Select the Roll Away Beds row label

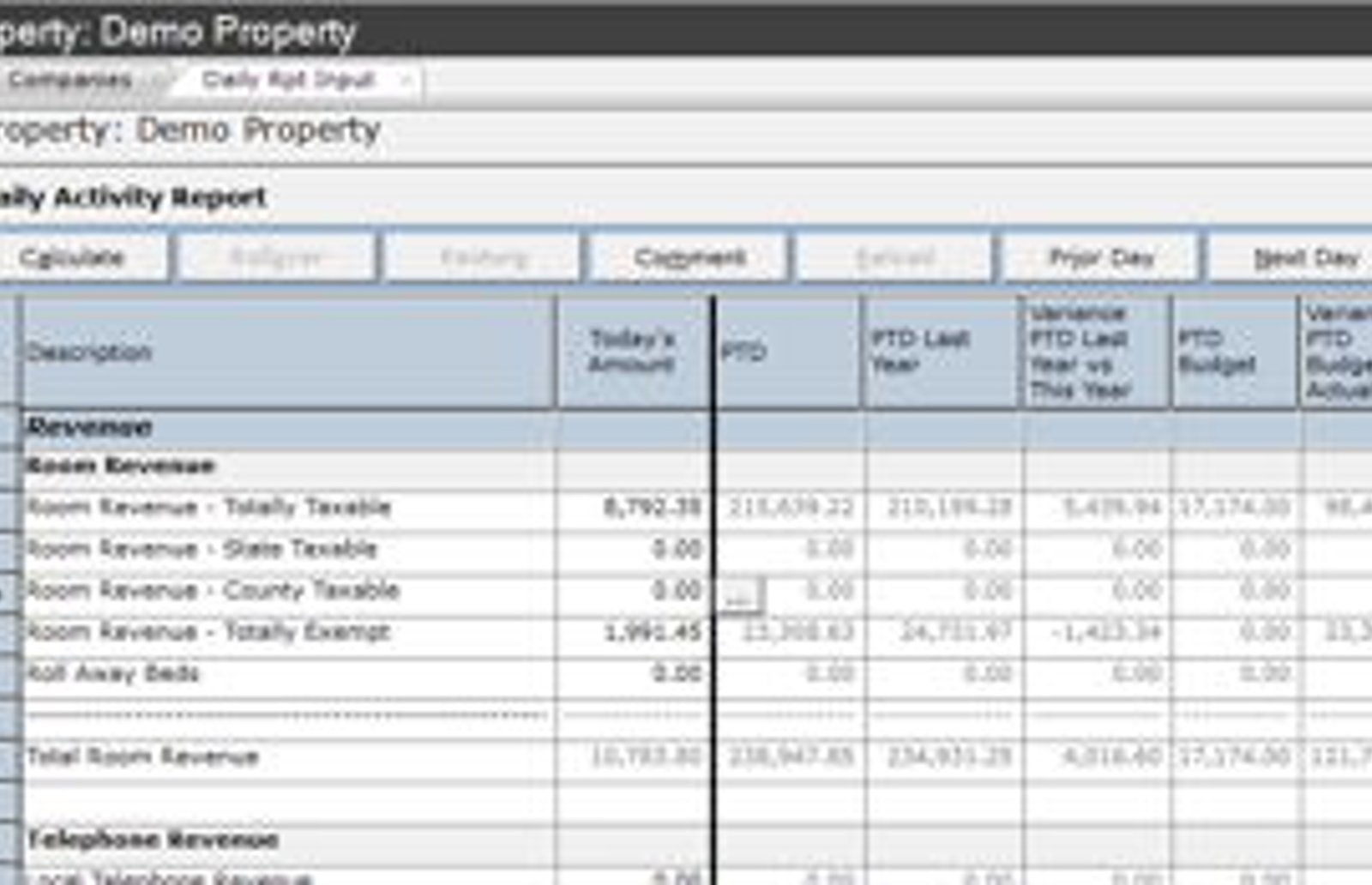pos(112,673)
